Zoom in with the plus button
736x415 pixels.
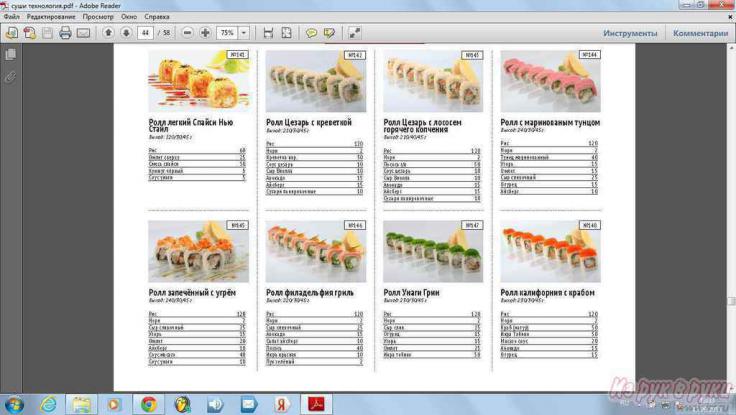(205, 33)
